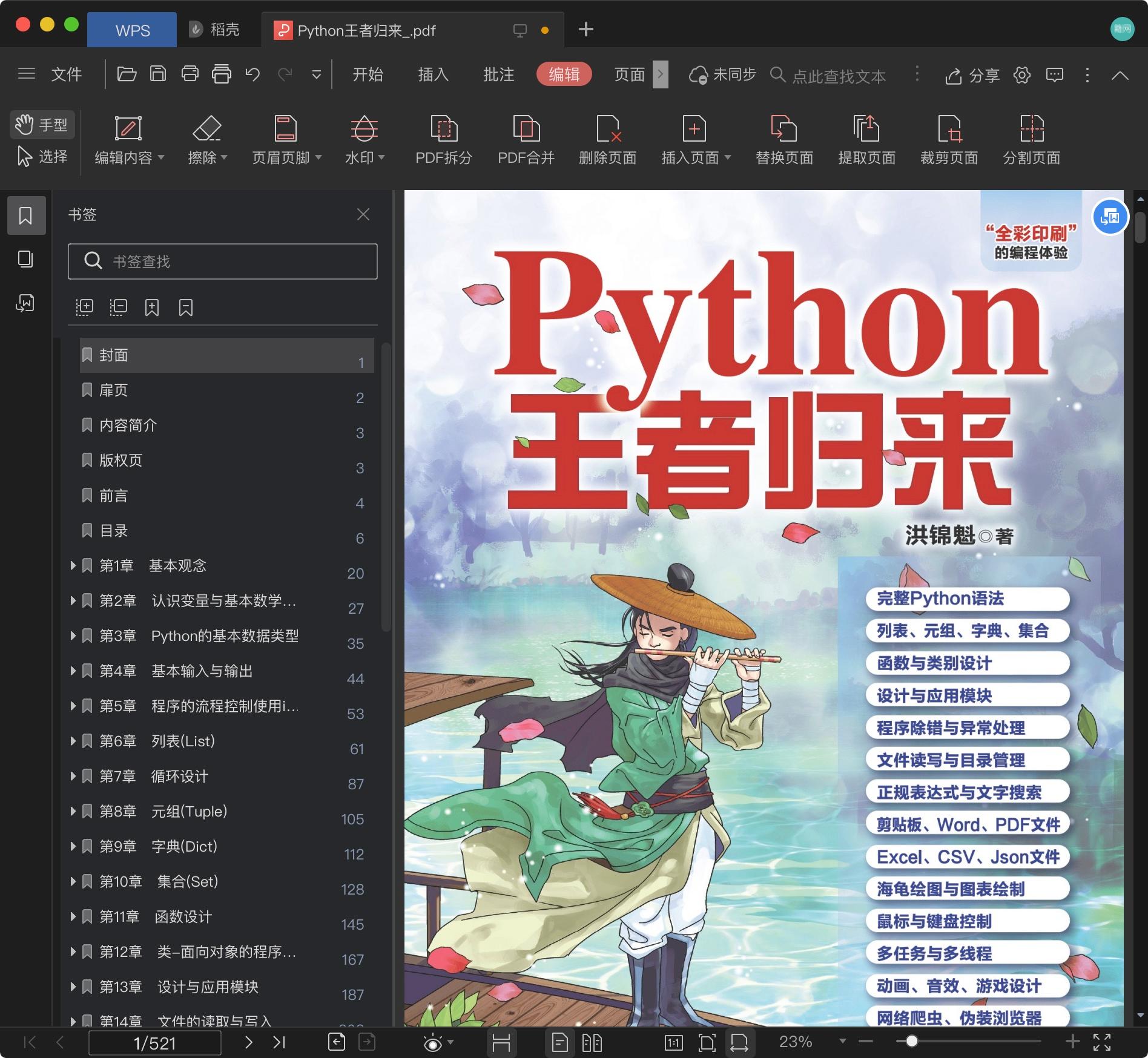The width and height of the screenshot is (1148, 1058).
Task: Jump to 目录 bookmark
Action: (x=226, y=531)
